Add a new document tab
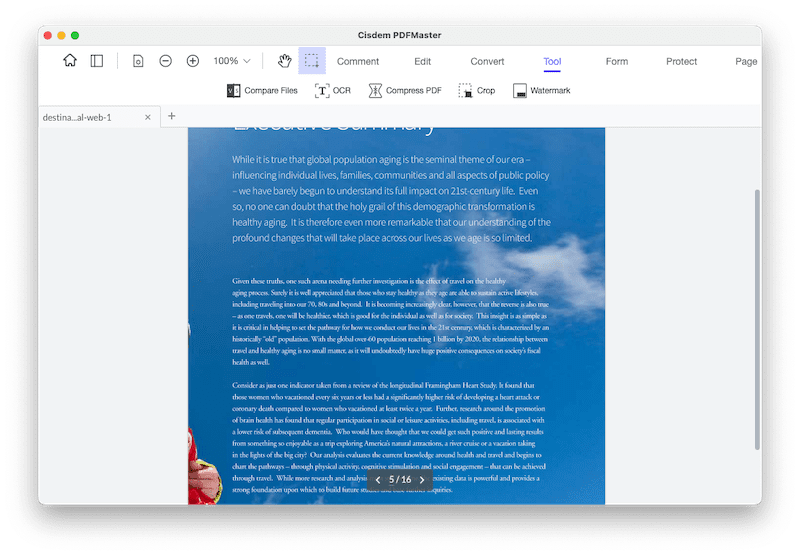The image size is (800, 555). click(171, 116)
